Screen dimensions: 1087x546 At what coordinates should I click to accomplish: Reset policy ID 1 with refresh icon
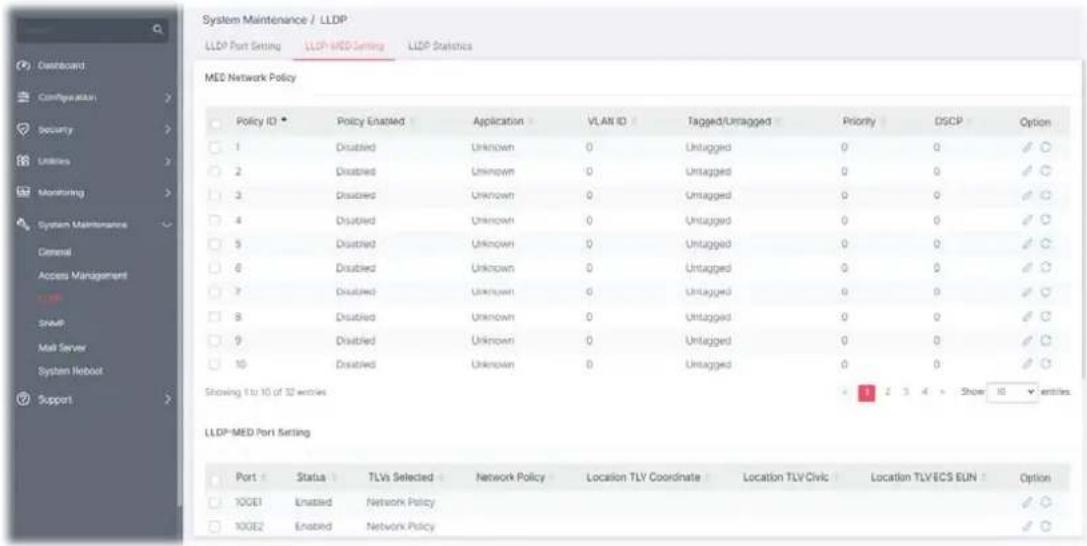1045,148
